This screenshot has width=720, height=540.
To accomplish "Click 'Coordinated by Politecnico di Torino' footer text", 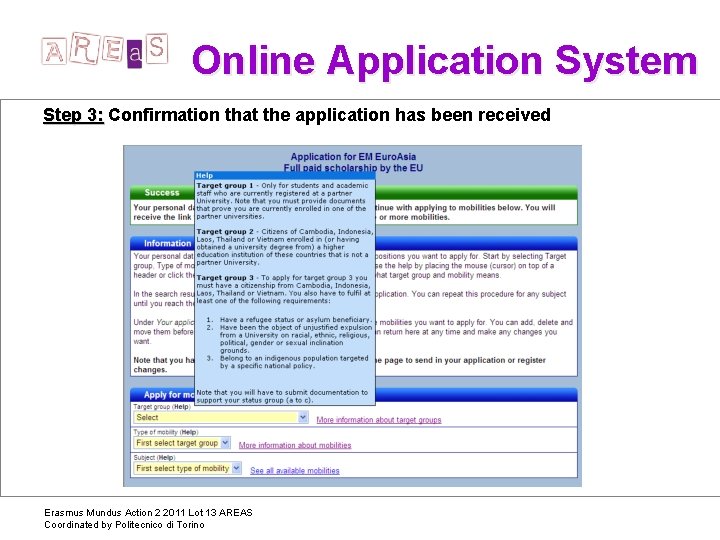I will [124, 524].
